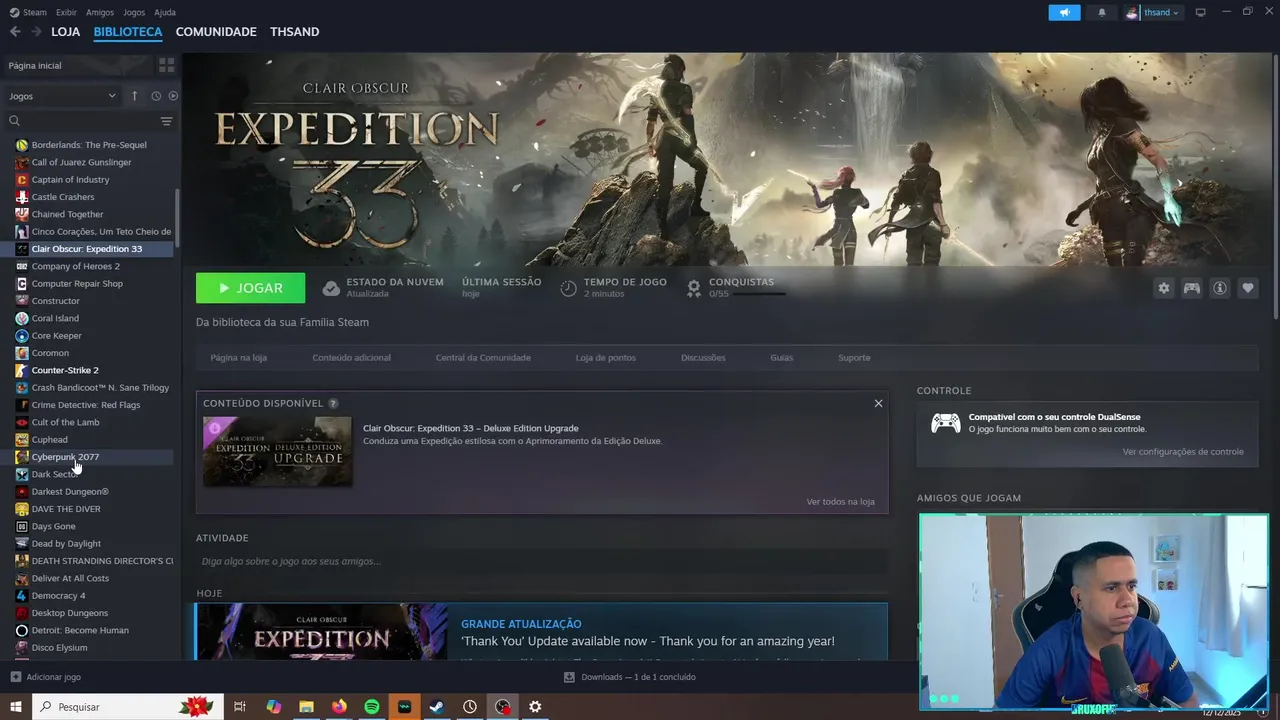Open advanced filter options icon
Screen dimensions: 1280x720
[166, 121]
